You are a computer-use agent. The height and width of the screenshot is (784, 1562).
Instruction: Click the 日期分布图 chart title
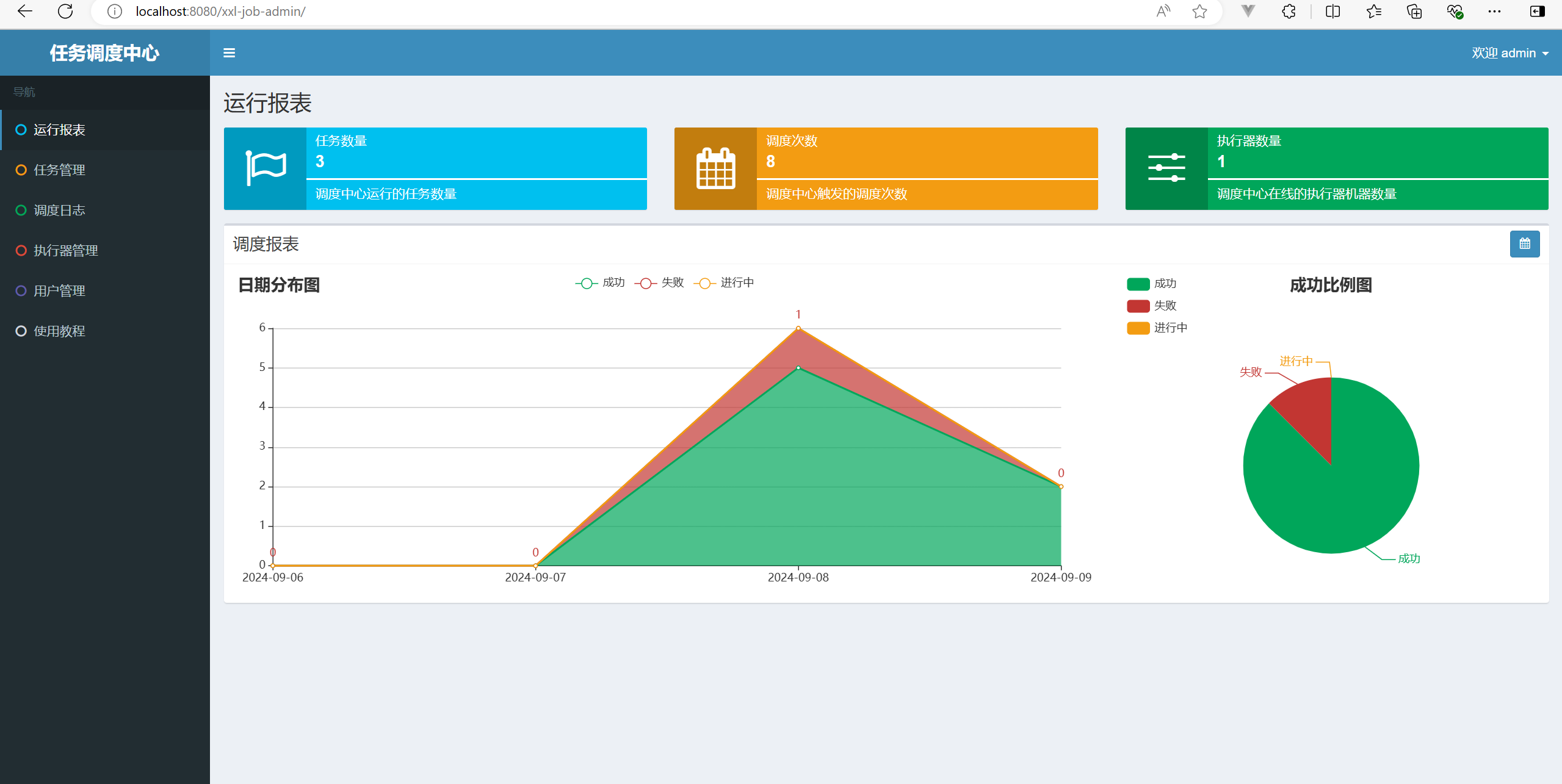tap(279, 285)
